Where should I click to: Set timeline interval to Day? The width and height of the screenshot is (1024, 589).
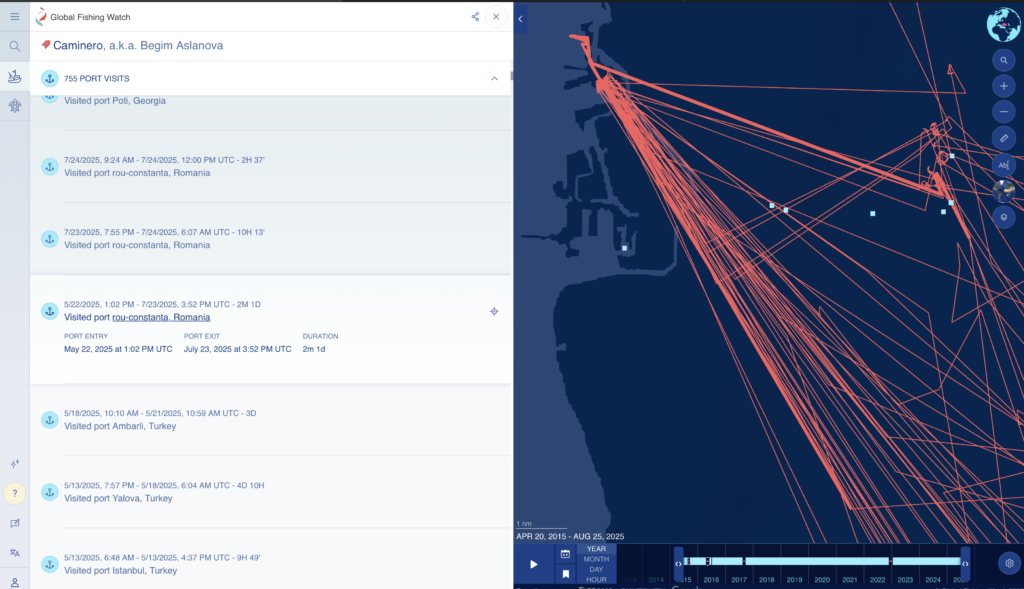point(596,569)
